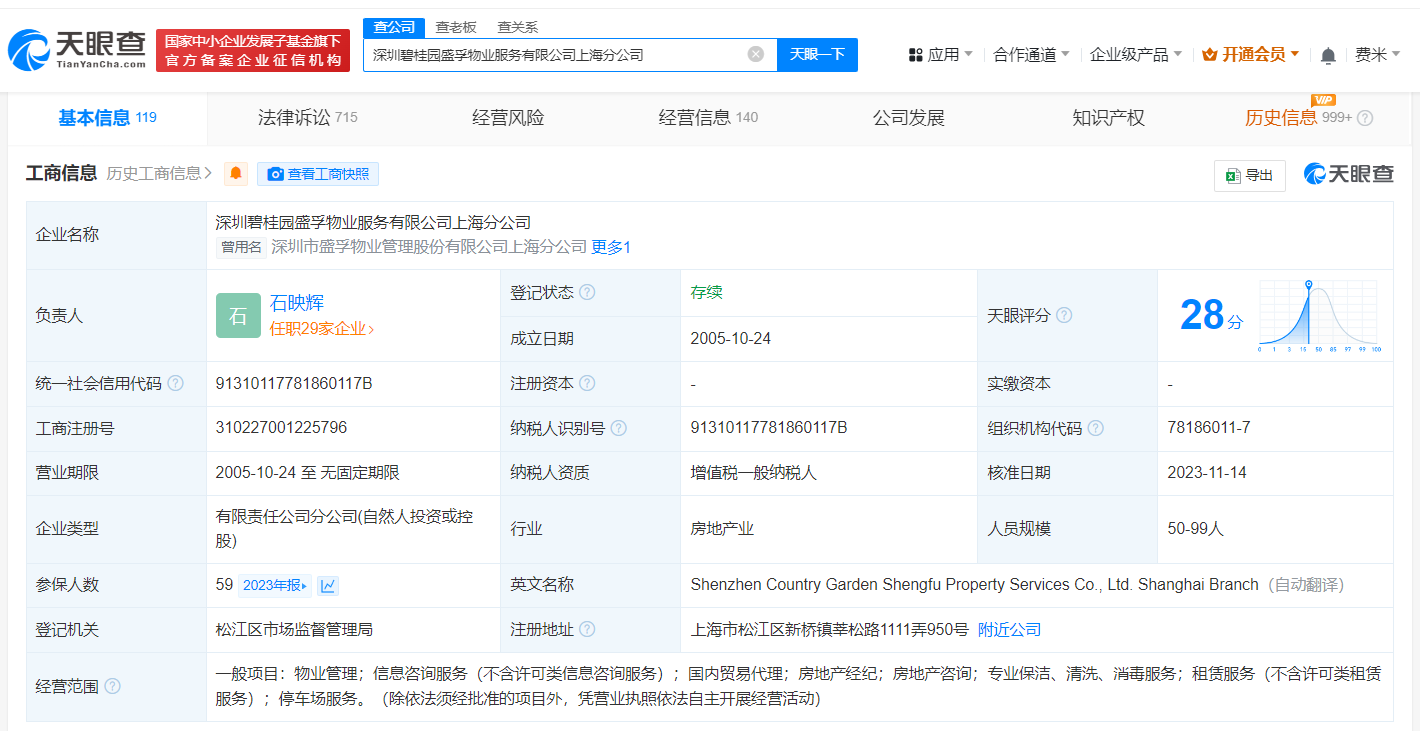The height and width of the screenshot is (731, 1420).
Task: Click the credit code 91310117781860117B next to 统一社会信用代码
Action: pyautogui.click(x=294, y=383)
